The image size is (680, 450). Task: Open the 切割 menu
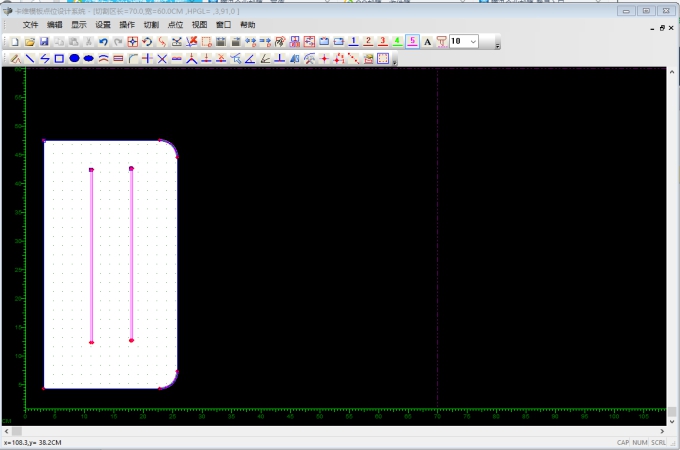click(151, 25)
